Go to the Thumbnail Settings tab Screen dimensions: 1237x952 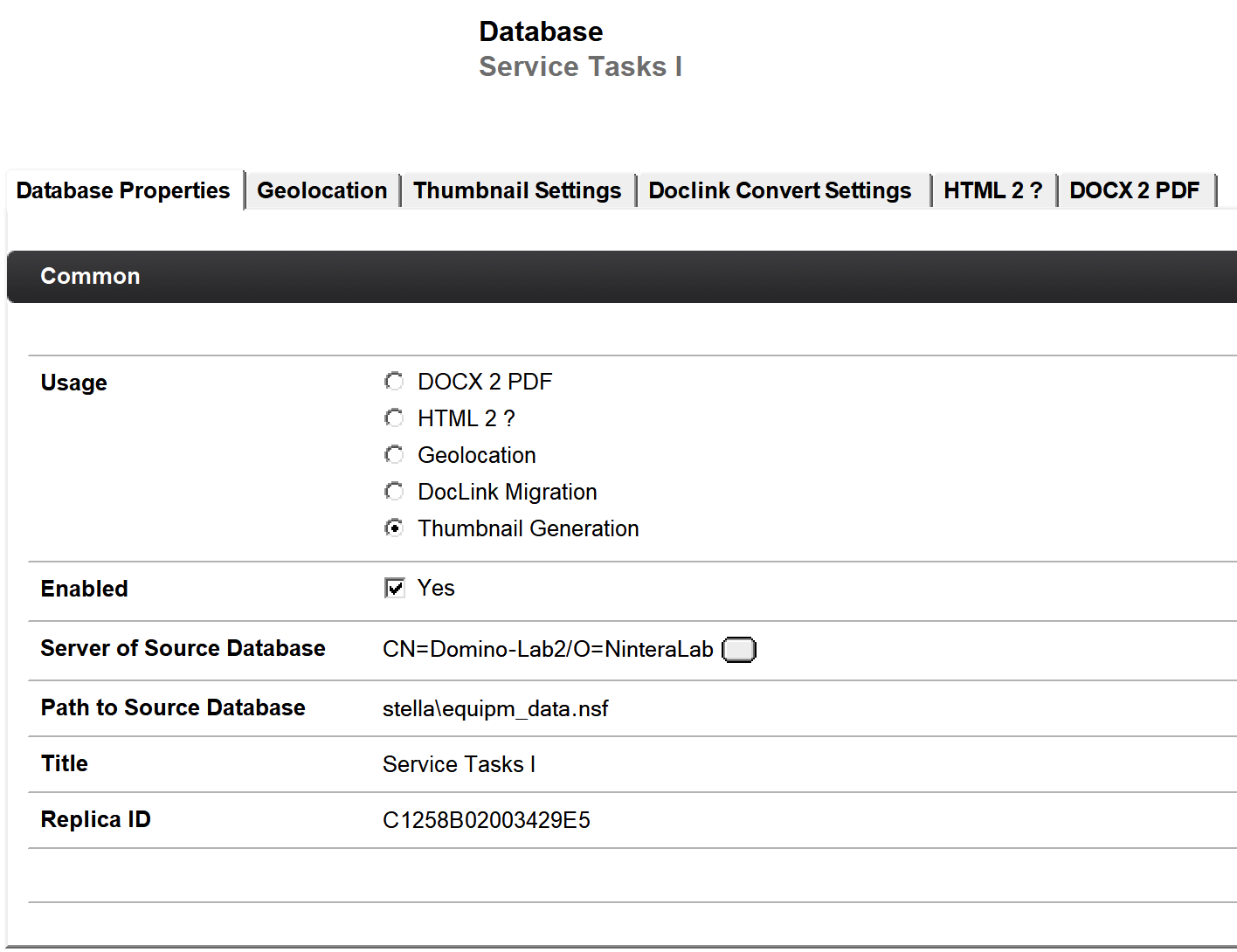tap(517, 190)
